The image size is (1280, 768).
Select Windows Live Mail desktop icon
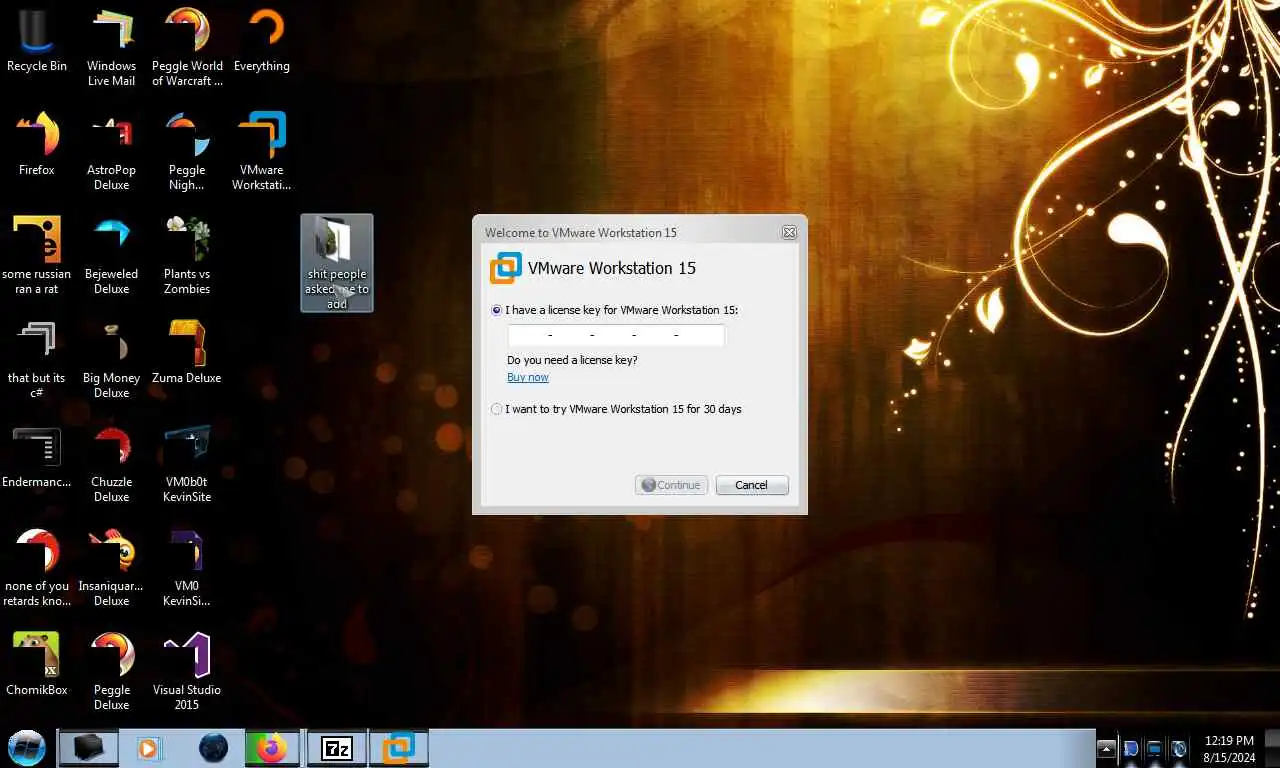coord(112,48)
